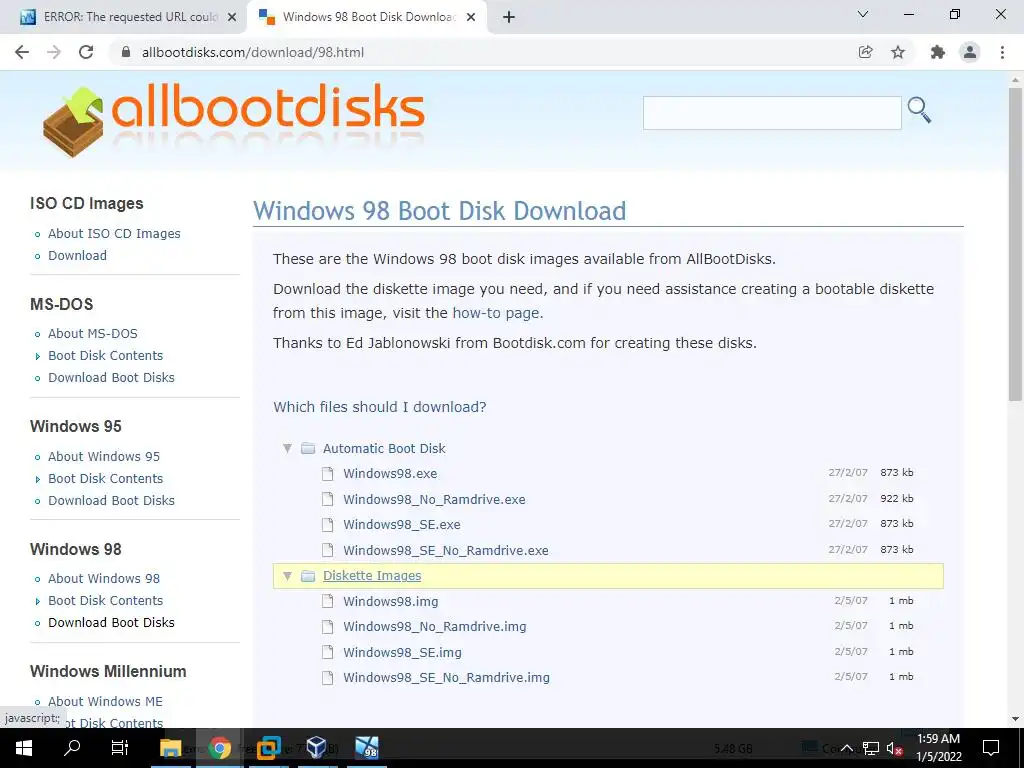Close the ERROR requested URL tab
1024x768 pixels.
point(232,17)
